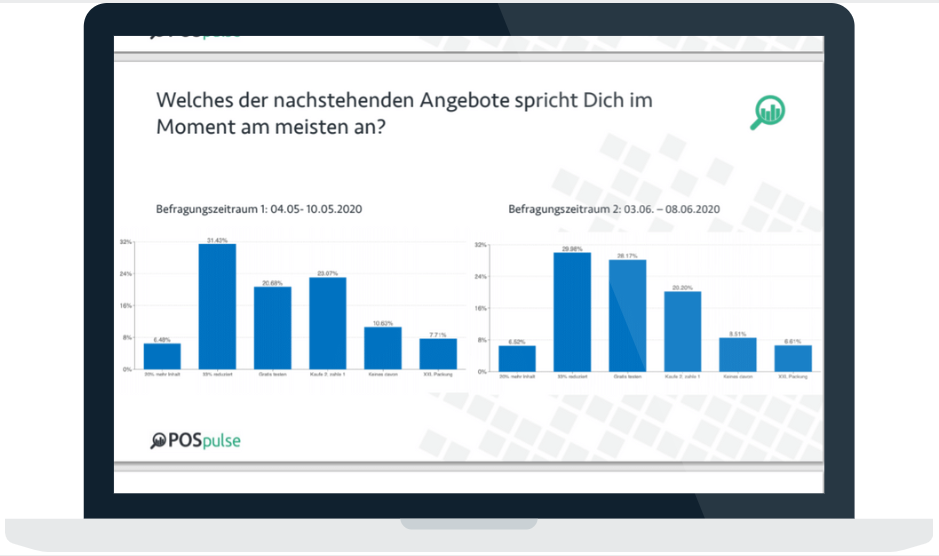Click the POSpulse logo at slide bottom
This screenshot has height=556, width=939.
[195, 440]
